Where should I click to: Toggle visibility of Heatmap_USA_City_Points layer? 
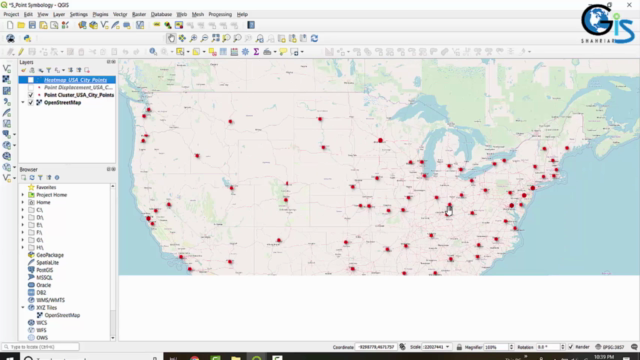coord(31,80)
